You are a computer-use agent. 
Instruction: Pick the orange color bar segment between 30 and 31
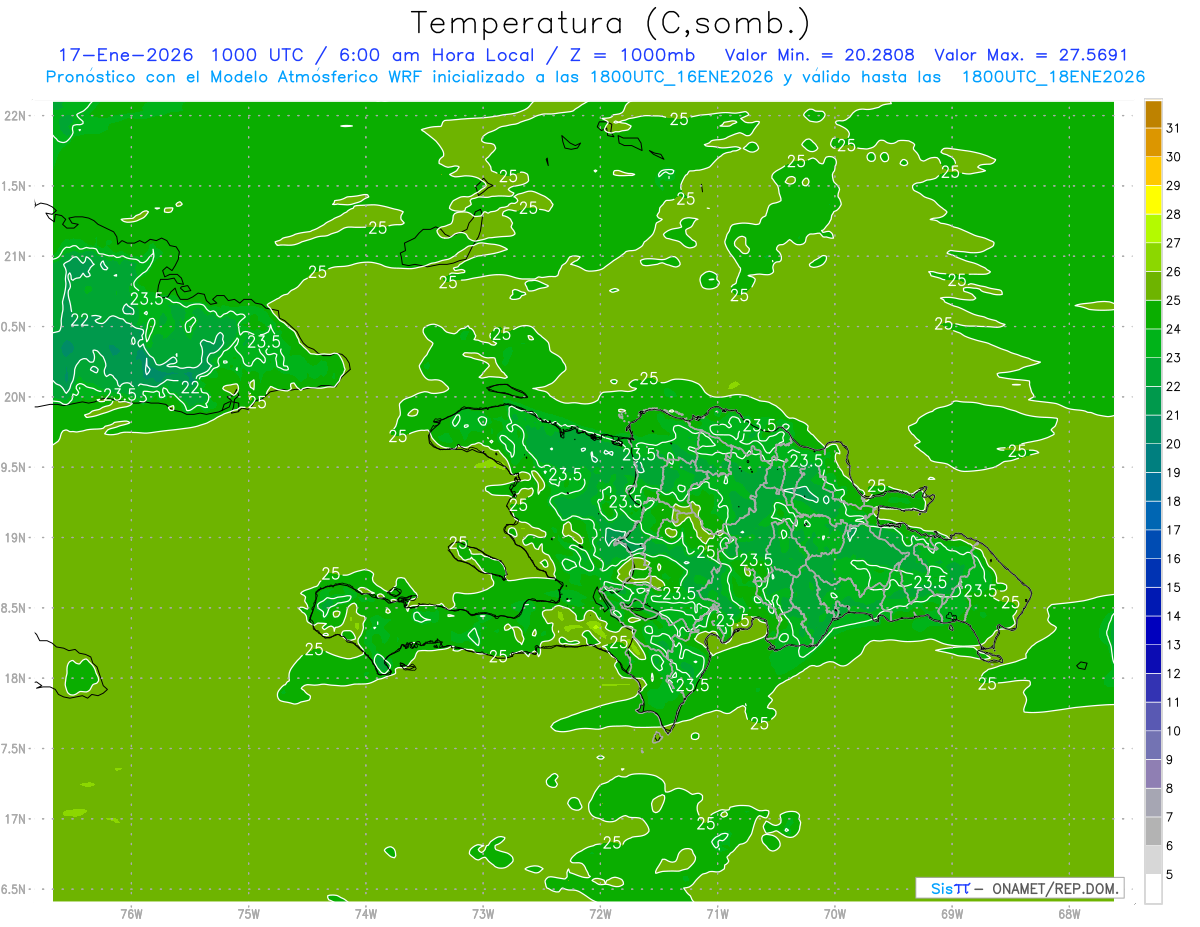coord(1153,142)
